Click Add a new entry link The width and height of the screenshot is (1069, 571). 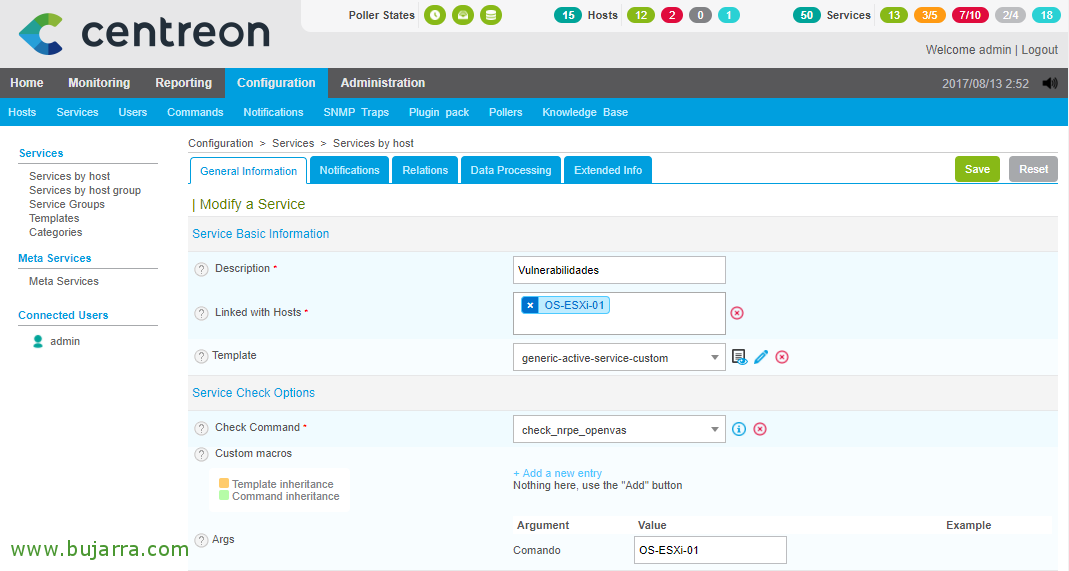tap(557, 474)
